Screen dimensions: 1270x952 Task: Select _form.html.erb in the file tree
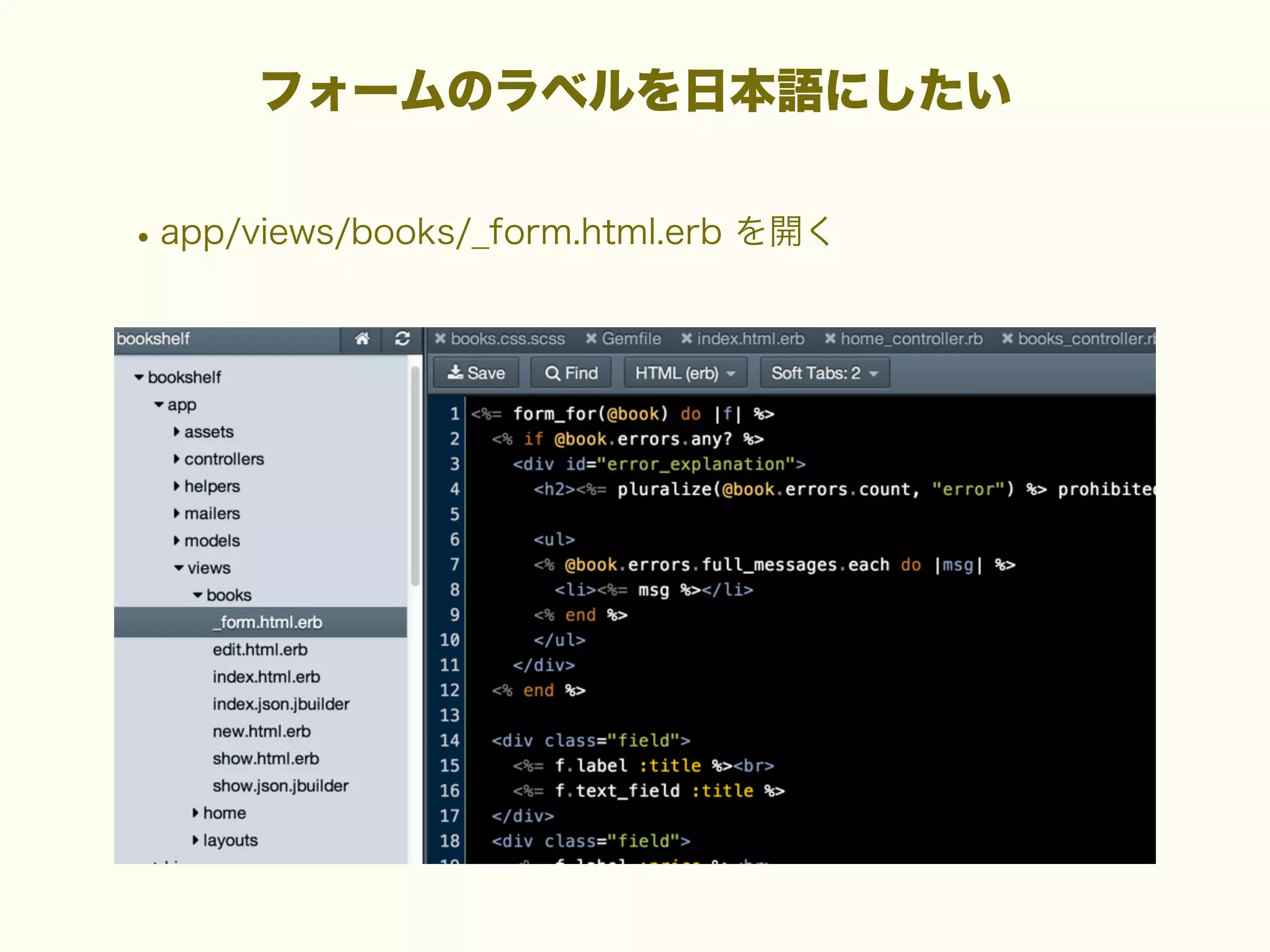260,622
